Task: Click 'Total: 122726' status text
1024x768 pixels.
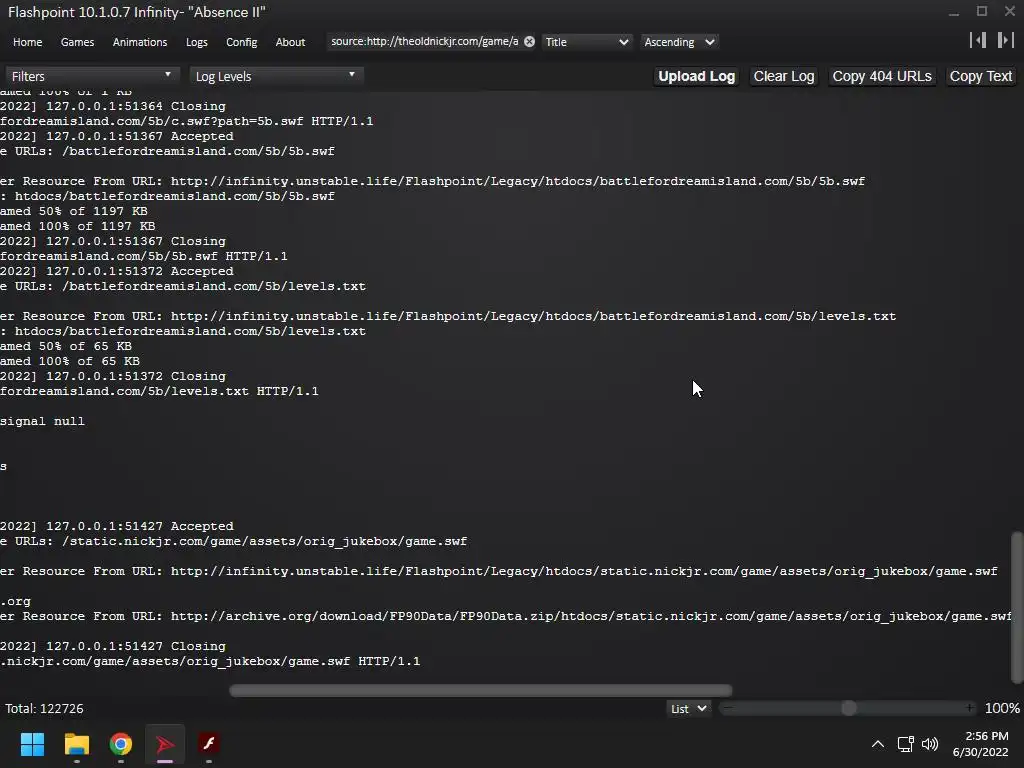Action: [44, 709]
